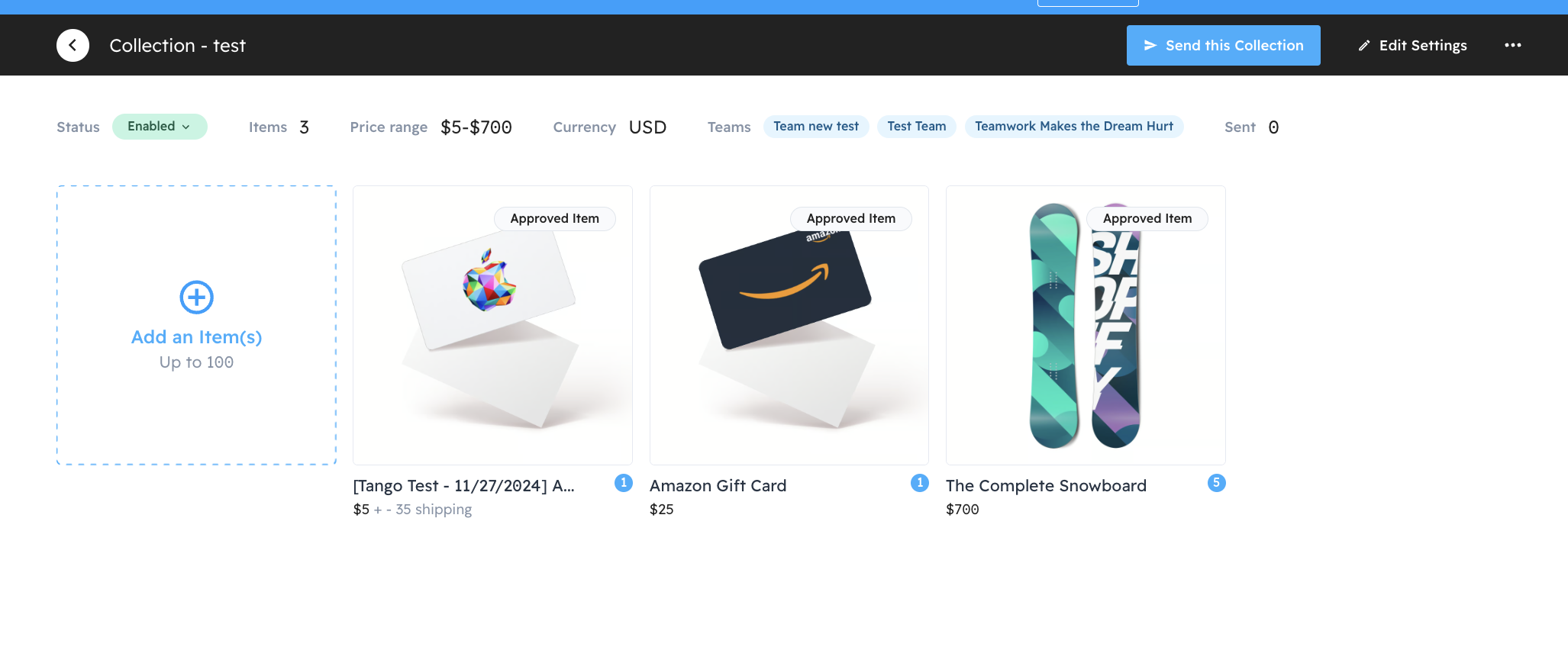Image resolution: width=1568 pixels, height=650 pixels.
Task: Click the back arrow circle button
Action: (x=73, y=46)
